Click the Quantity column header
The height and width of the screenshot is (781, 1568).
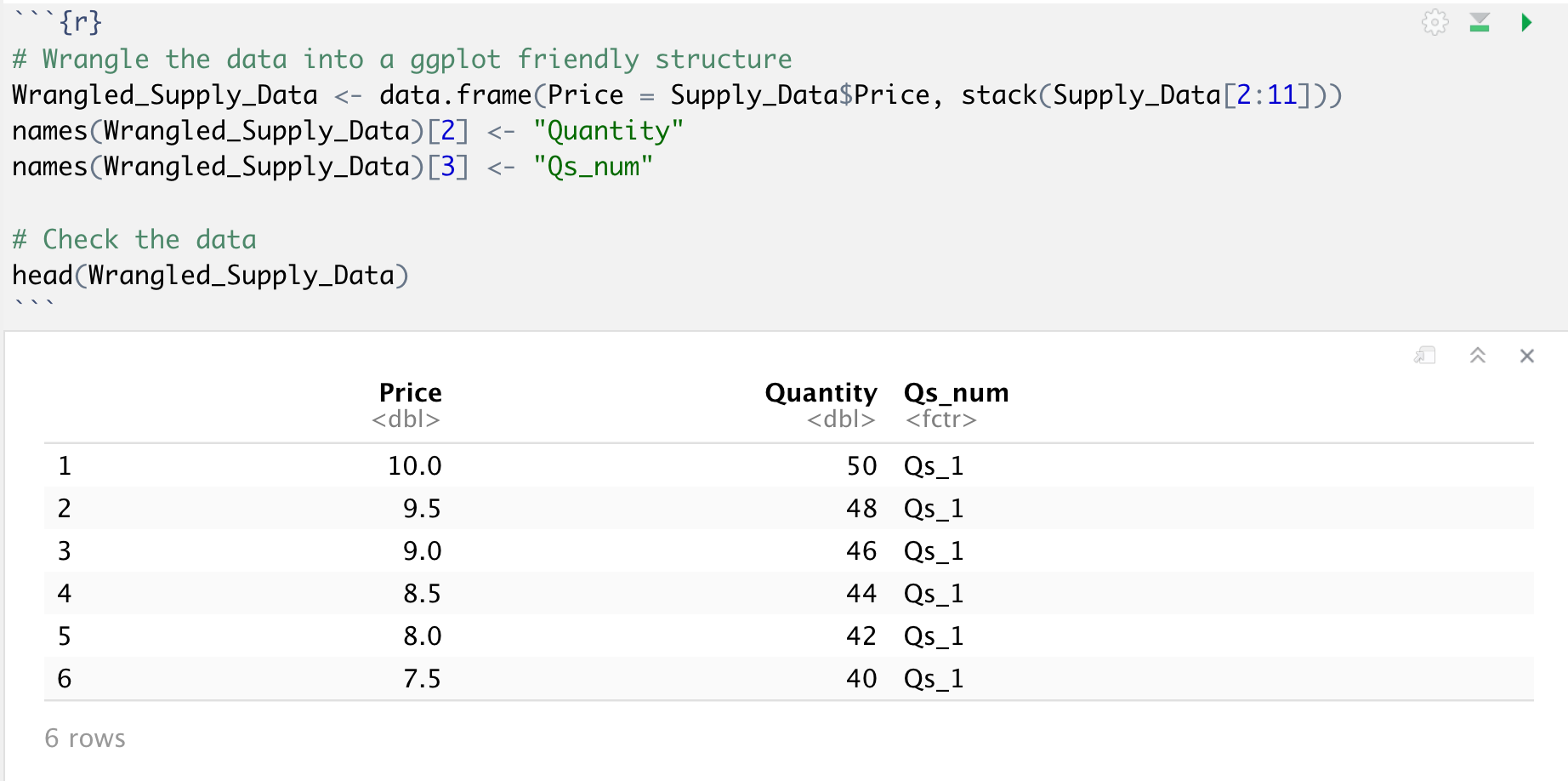pyautogui.click(x=821, y=393)
